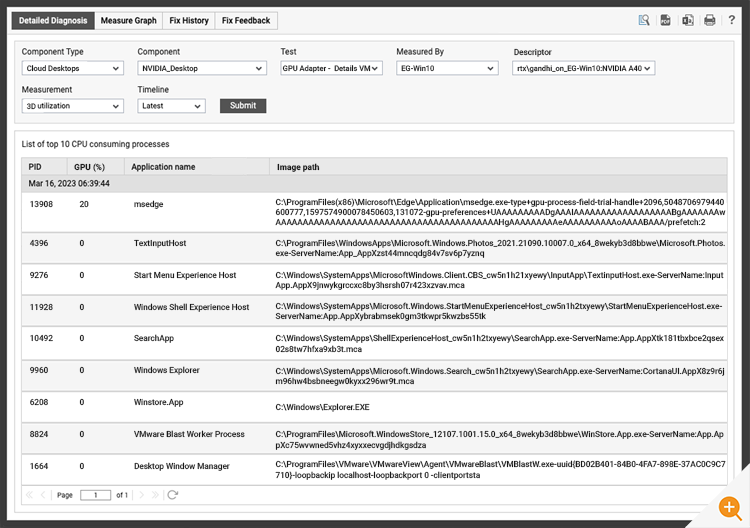Image resolution: width=750 pixels, height=528 pixels.
Task: Open the Measured By dropdown EG-Win10
Action: tap(447, 68)
